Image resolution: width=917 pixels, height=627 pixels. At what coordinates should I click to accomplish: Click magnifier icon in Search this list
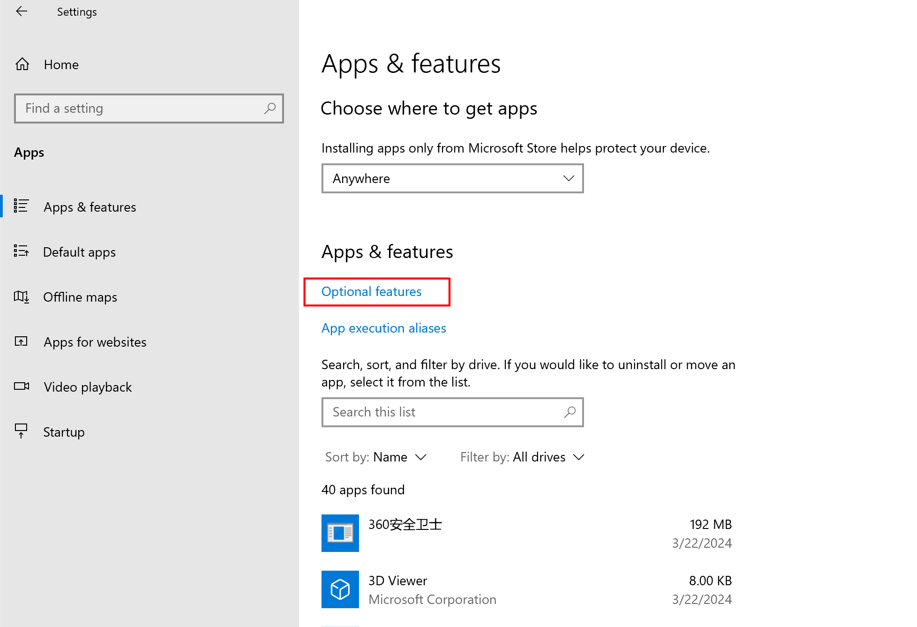570,412
